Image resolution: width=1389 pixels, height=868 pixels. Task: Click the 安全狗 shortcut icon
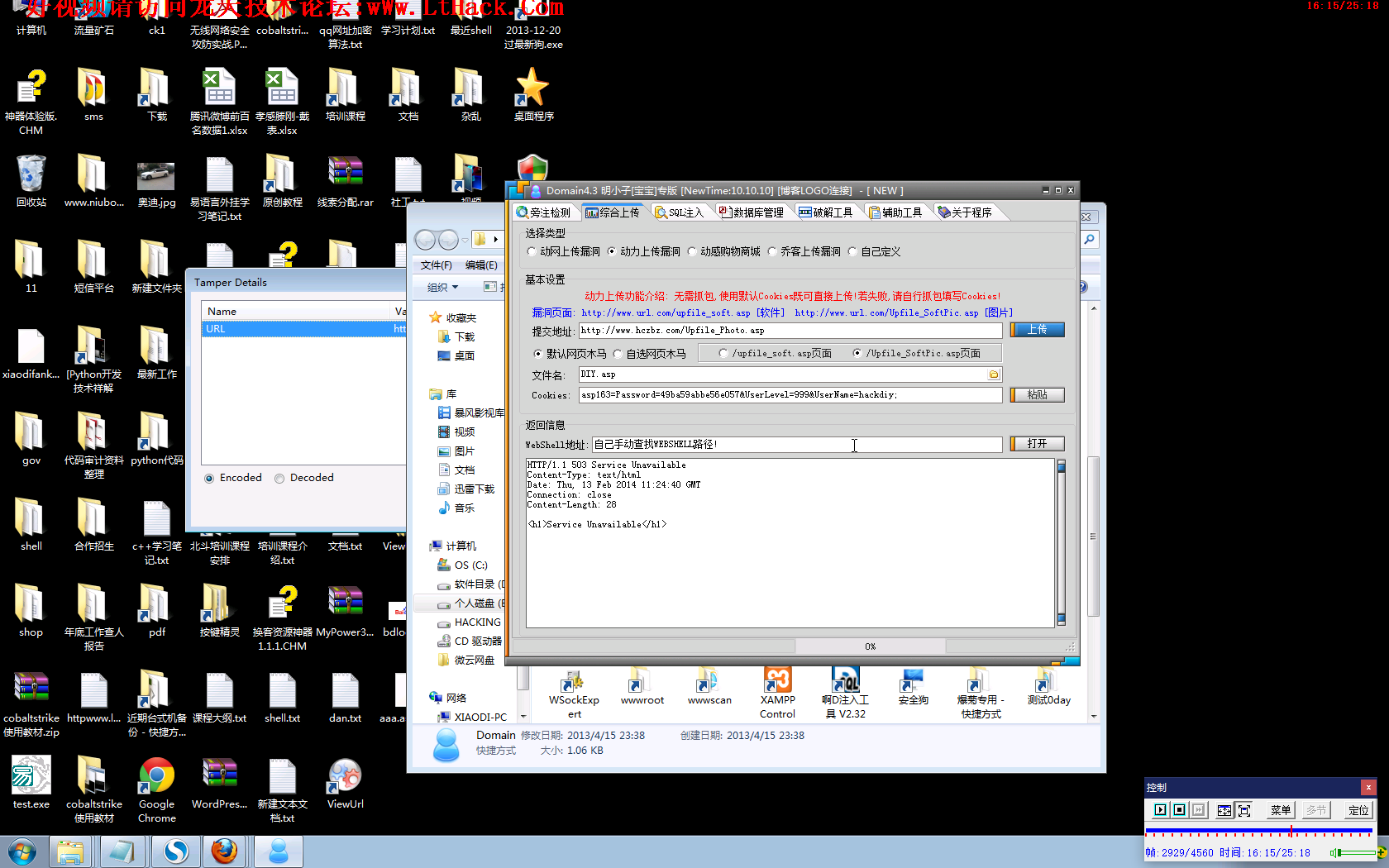pos(913,686)
